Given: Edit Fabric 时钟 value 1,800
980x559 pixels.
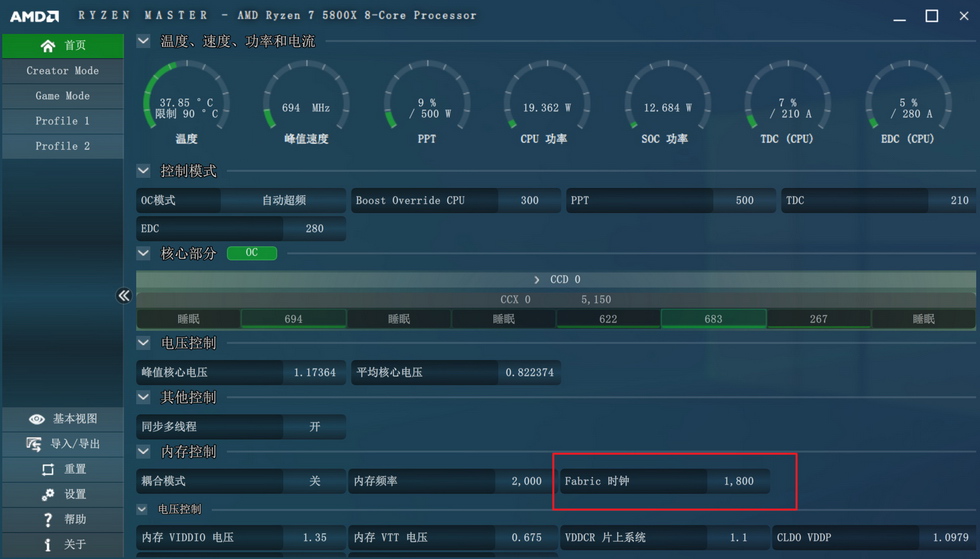Looking at the screenshot, I should pyautogui.click(x=739, y=481).
